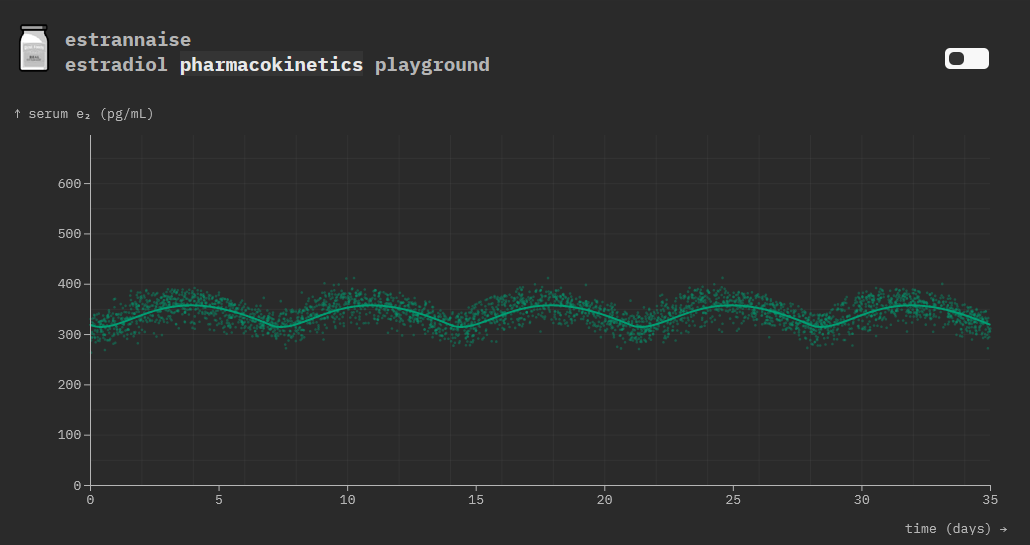
Task: Click the 500 tick on y-axis
Action: (69, 234)
